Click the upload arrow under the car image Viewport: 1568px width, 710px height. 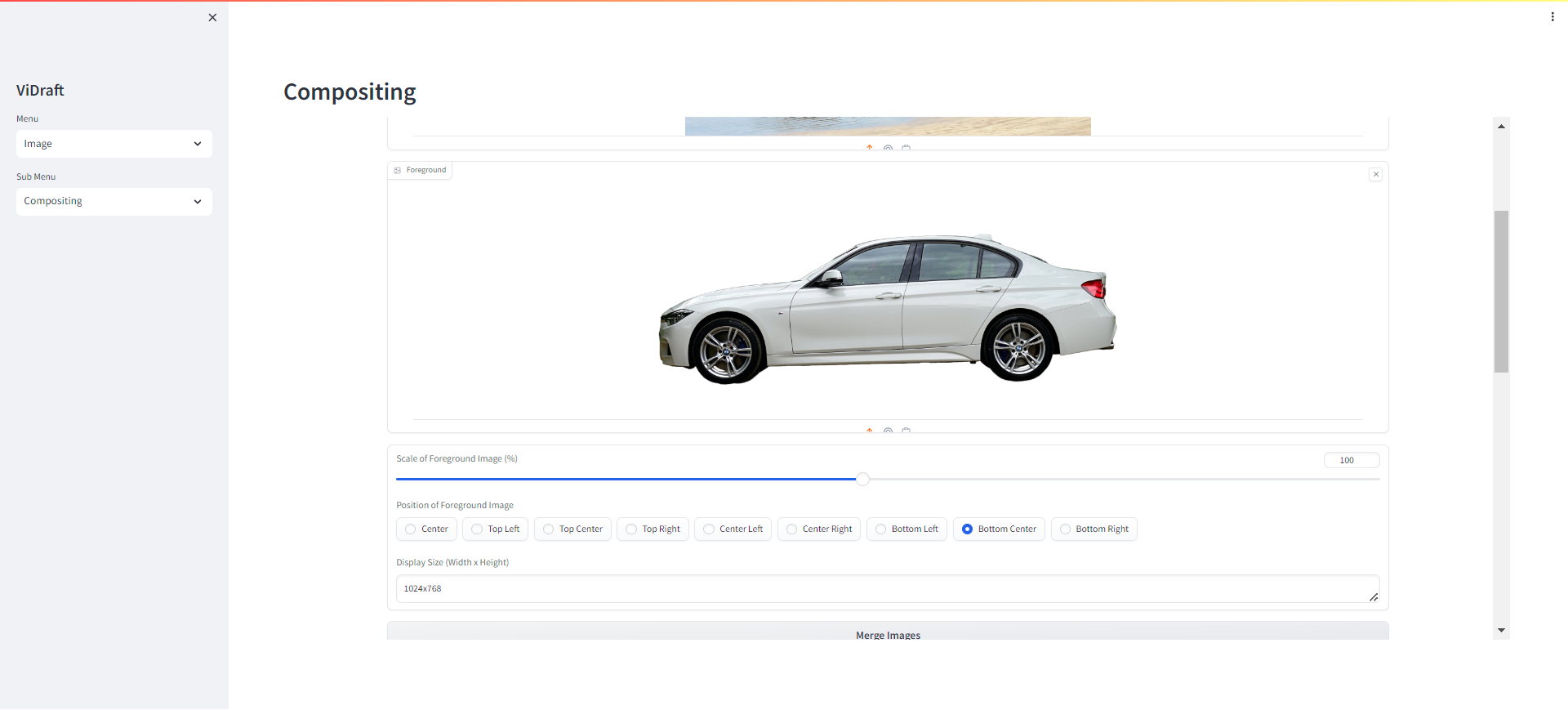pyautogui.click(x=870, y=430)
